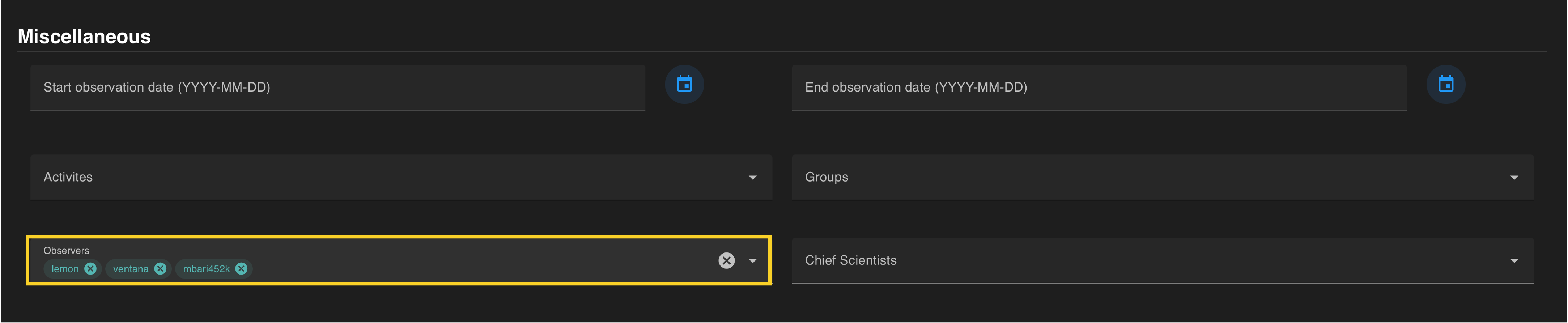Expand the Observers dropdown arrow
Image resolution: width=1568 pixels, height=323 pixels.
click(x=753, y=260)
